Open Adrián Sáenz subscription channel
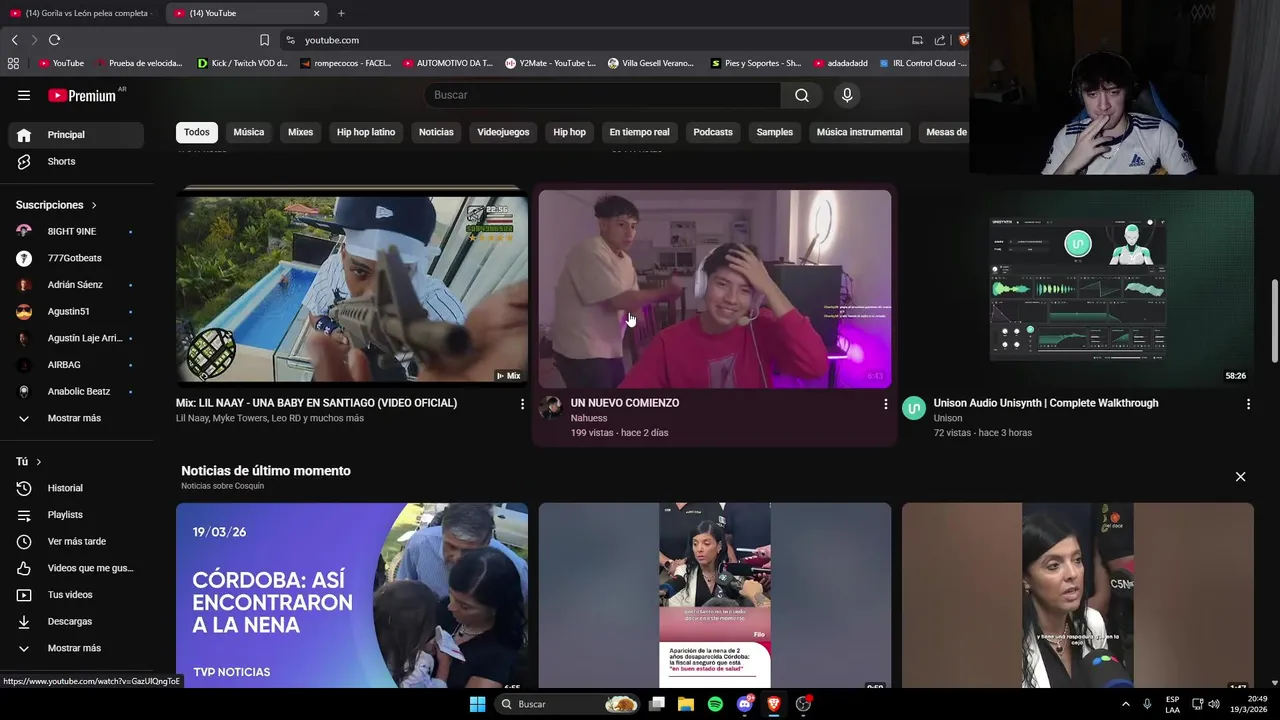The width and height of the screenshot is (1280, 720). pyautogui.click(x=76, y=285)
